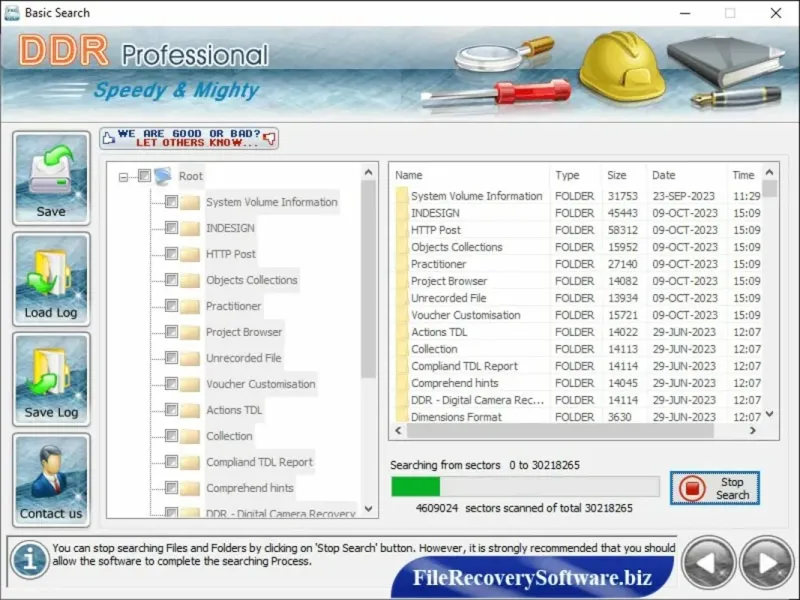
Task: Check the Comprehend hints checkbox
Action: tap(171, 488)
